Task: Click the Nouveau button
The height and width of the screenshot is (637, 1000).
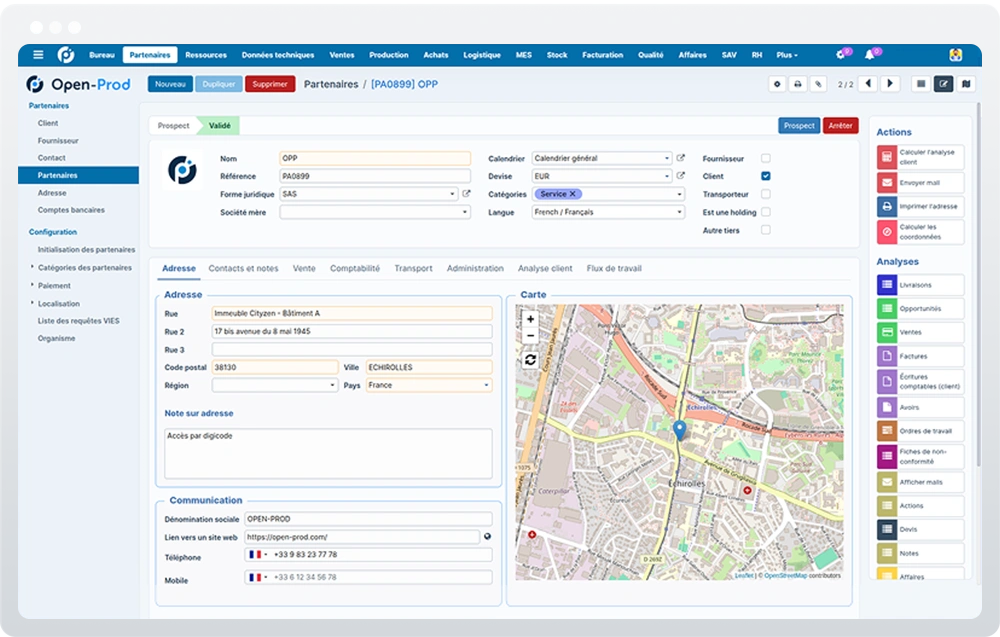Action: pyautogui.click(x=170, y=84)
